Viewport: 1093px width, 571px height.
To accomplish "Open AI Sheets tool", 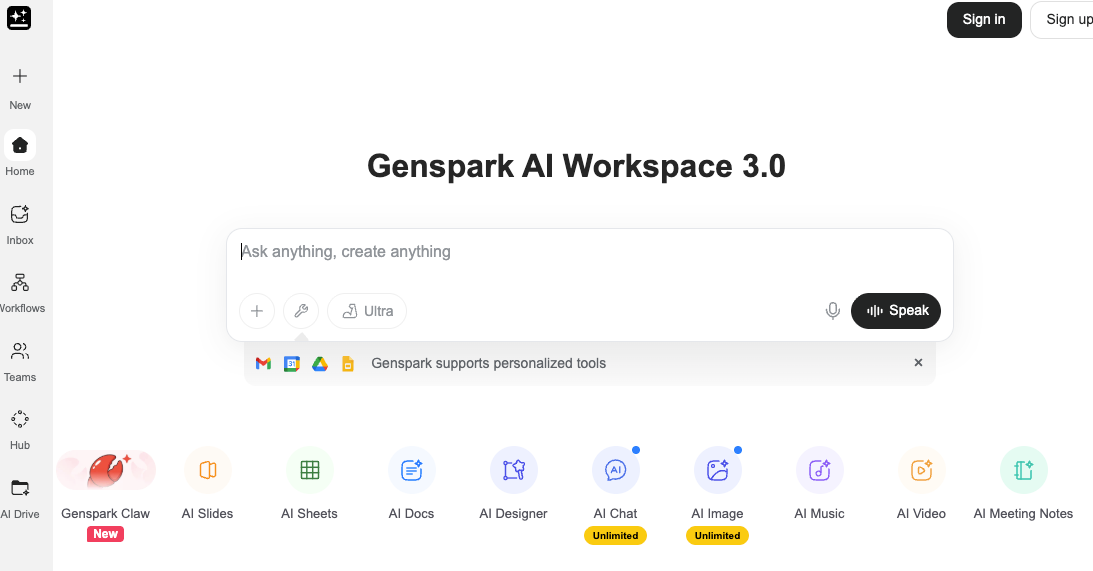I will [x=309, y=484].
